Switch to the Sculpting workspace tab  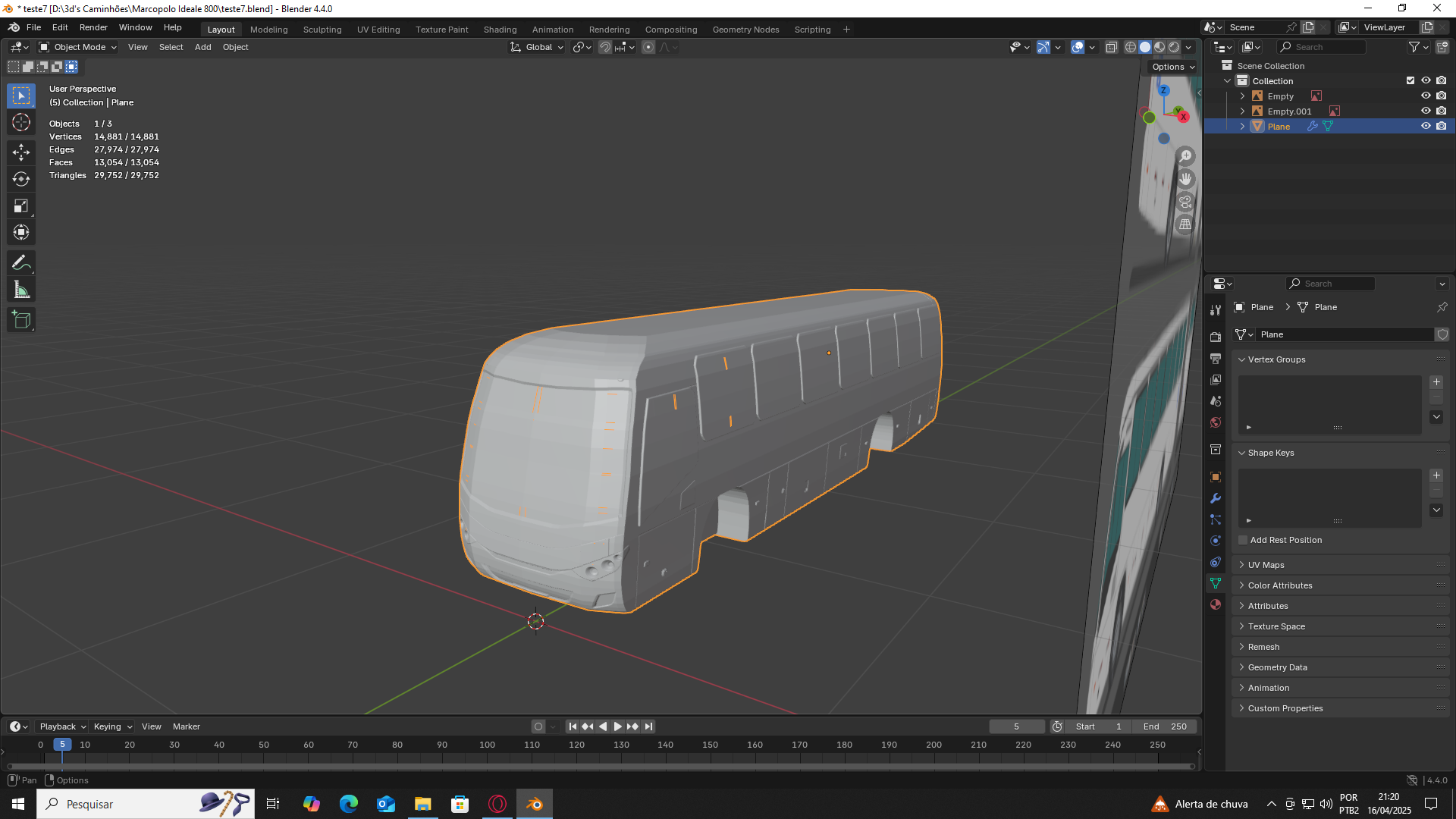tap(322, 30)
